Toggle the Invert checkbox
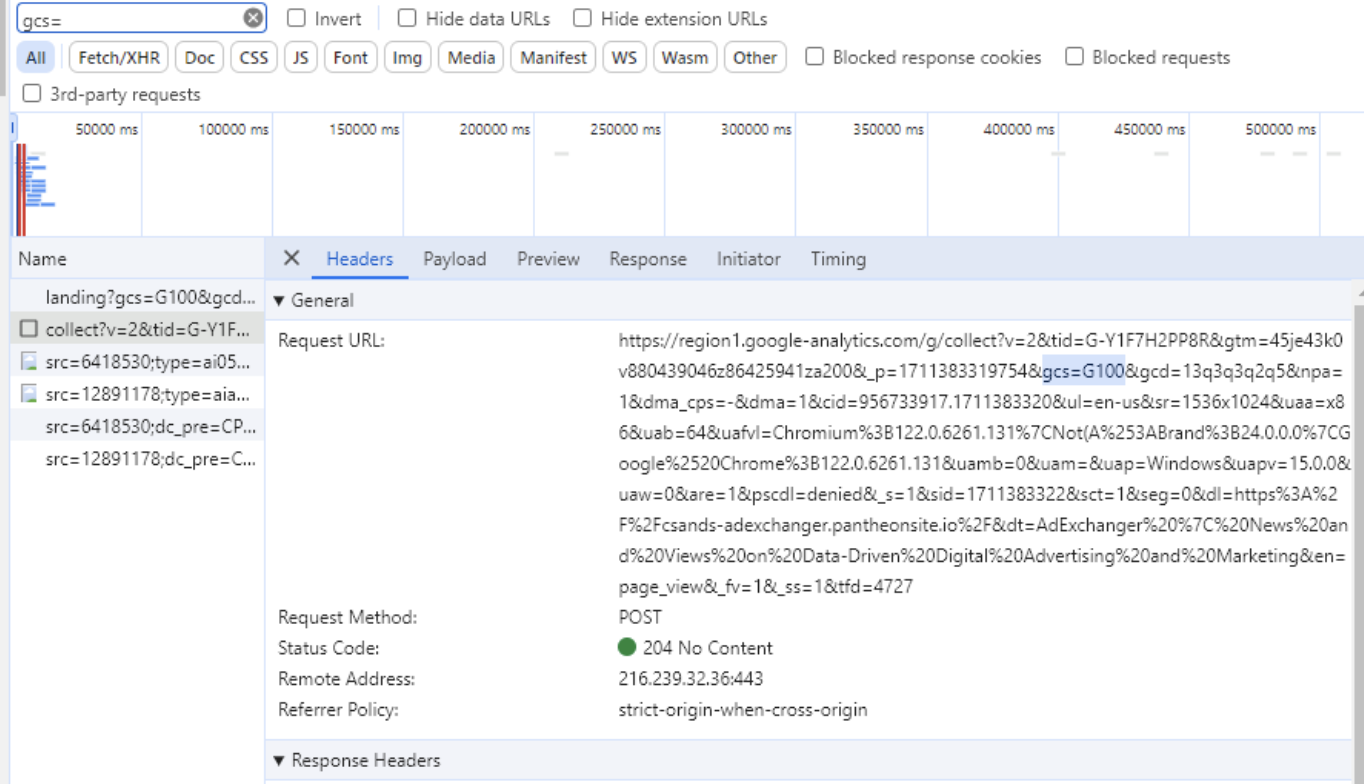Screen dimensions: 1364x784 coord(297,18)
